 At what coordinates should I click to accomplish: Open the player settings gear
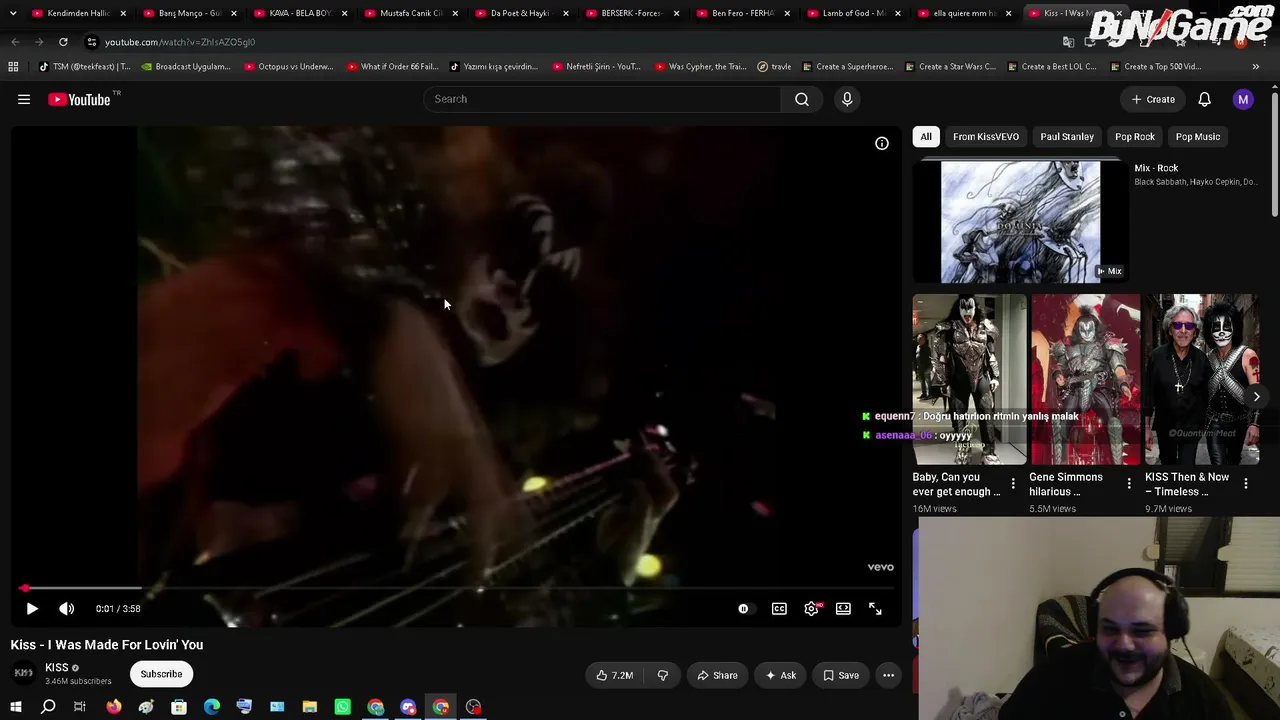coord(811,608)
